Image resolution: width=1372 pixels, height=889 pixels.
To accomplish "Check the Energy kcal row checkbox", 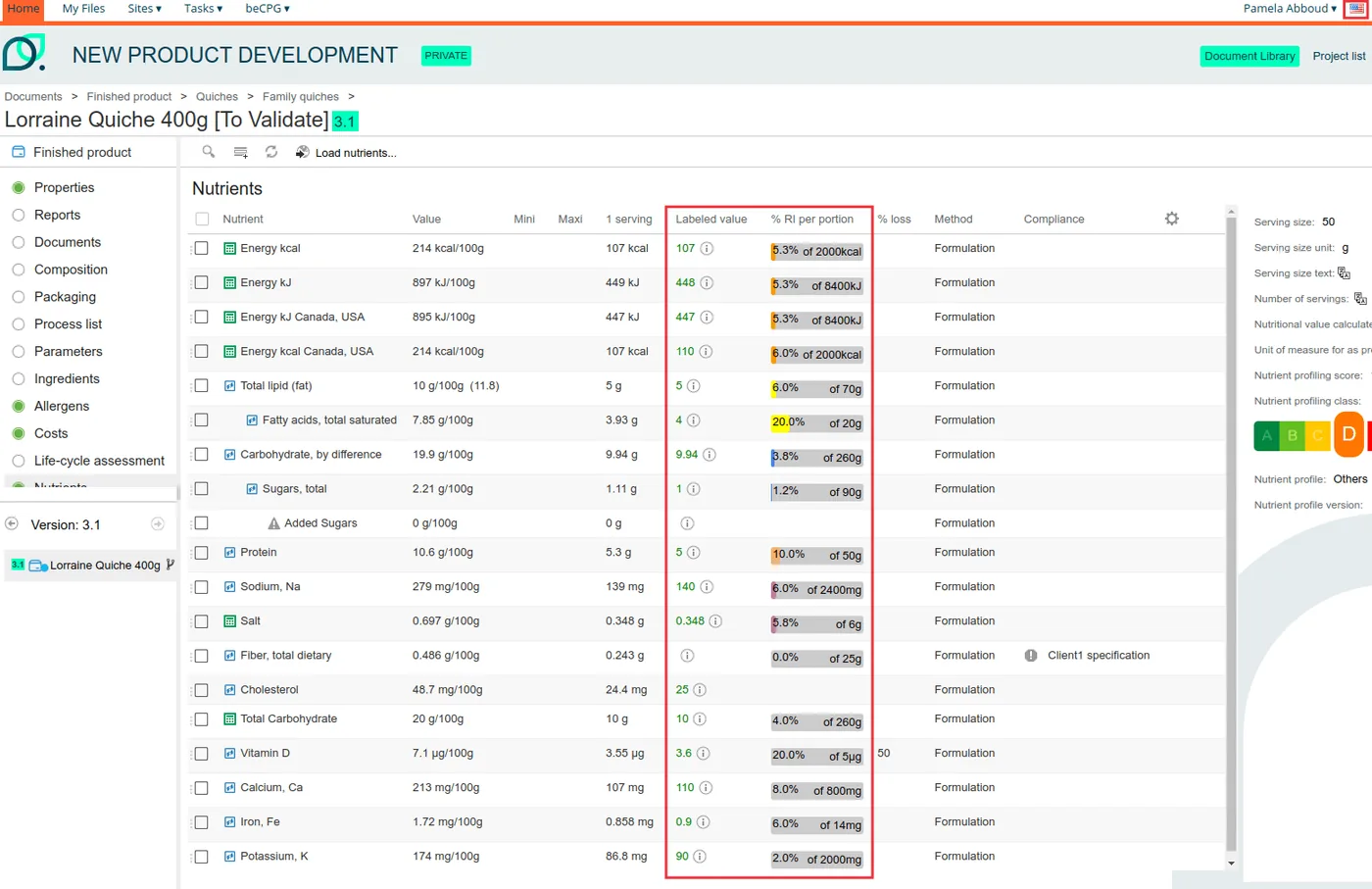I will point(202,249).
